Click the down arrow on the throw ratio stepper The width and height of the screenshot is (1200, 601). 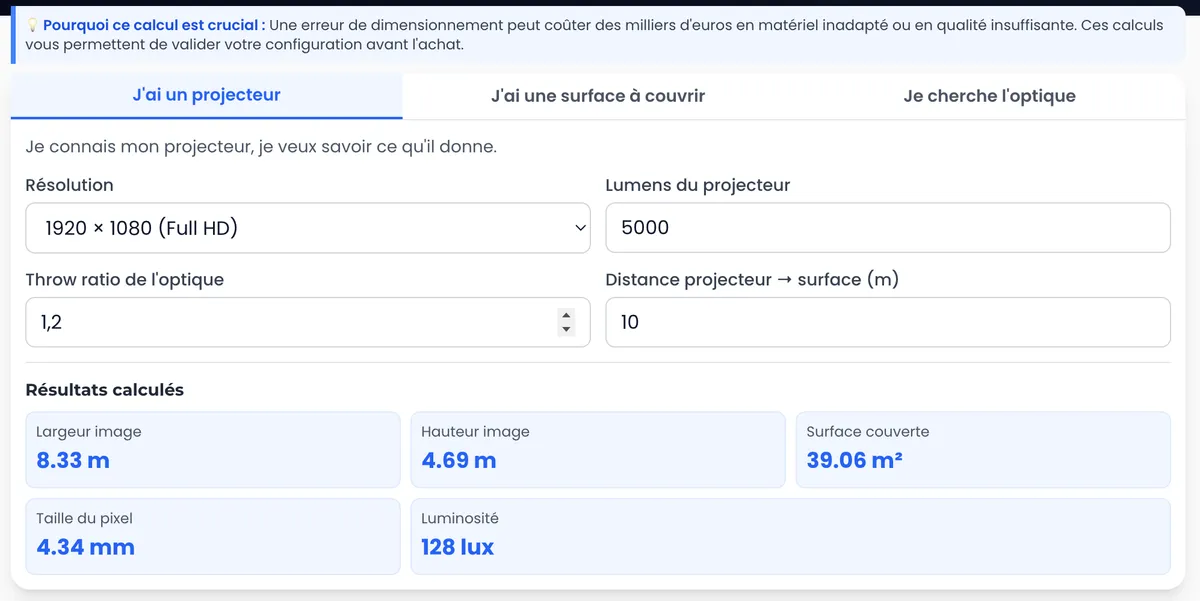click(566, 329)
